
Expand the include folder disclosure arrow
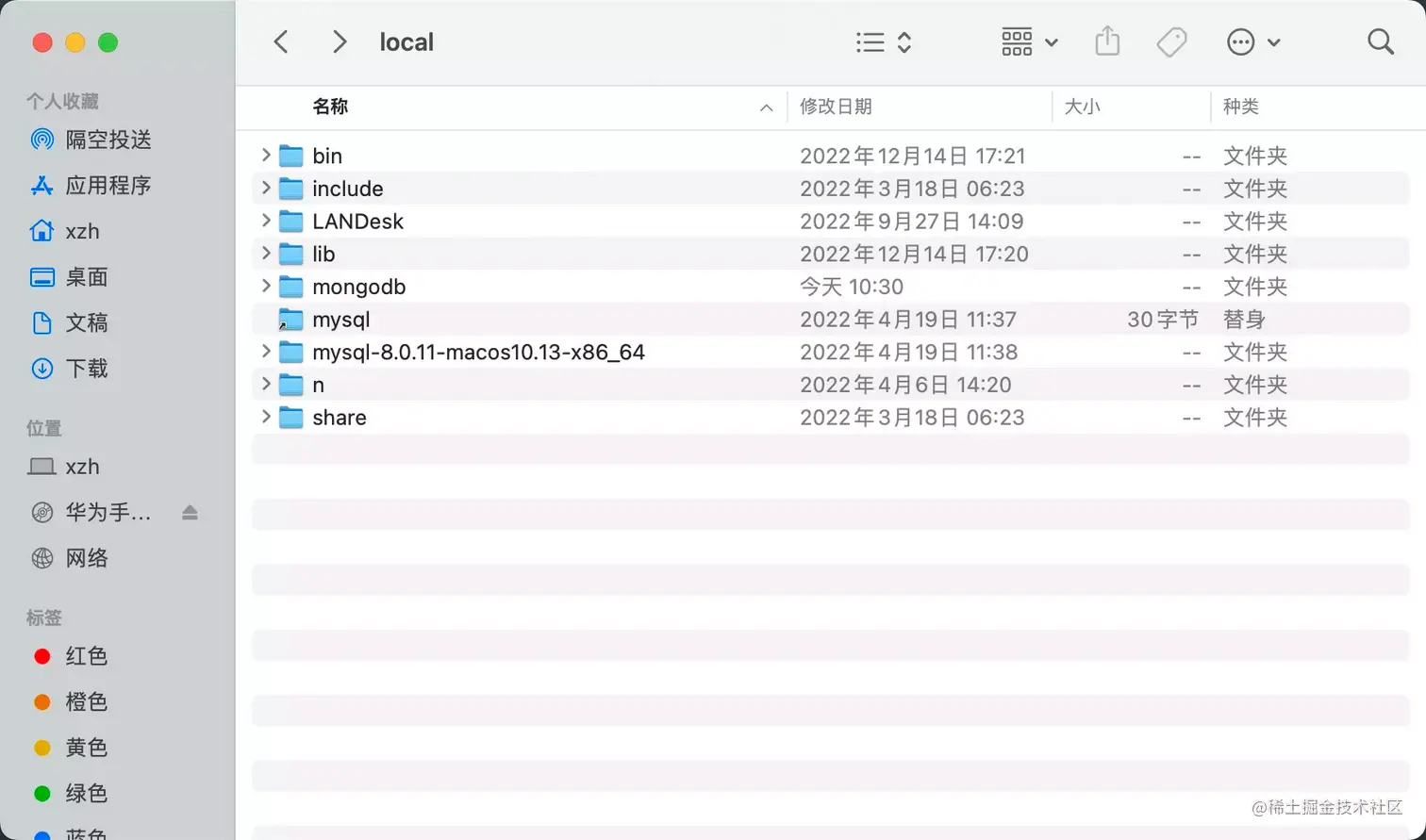tap(266, 188)
